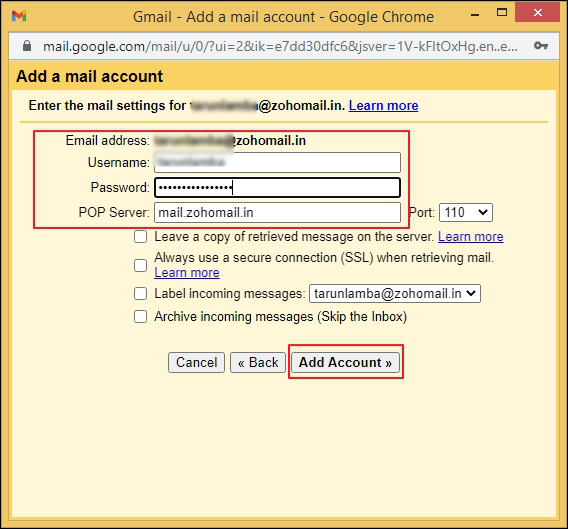Viewport: 568px width, 529px height.
Task: Edit the POP Server field mail.zohomail.in
Action: tap(277, 212)
